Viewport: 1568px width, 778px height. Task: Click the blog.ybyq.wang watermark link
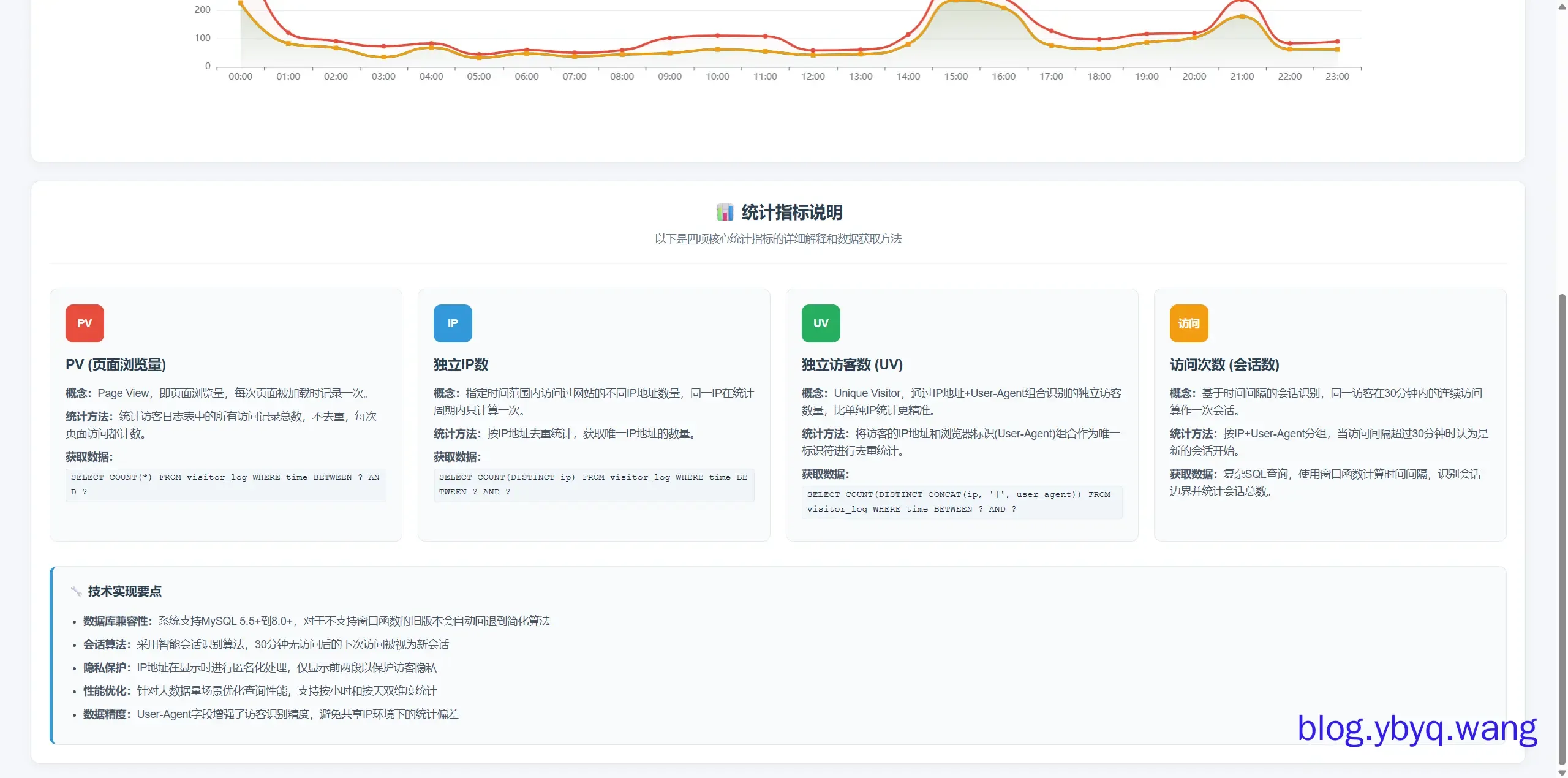coord(1417,728)
